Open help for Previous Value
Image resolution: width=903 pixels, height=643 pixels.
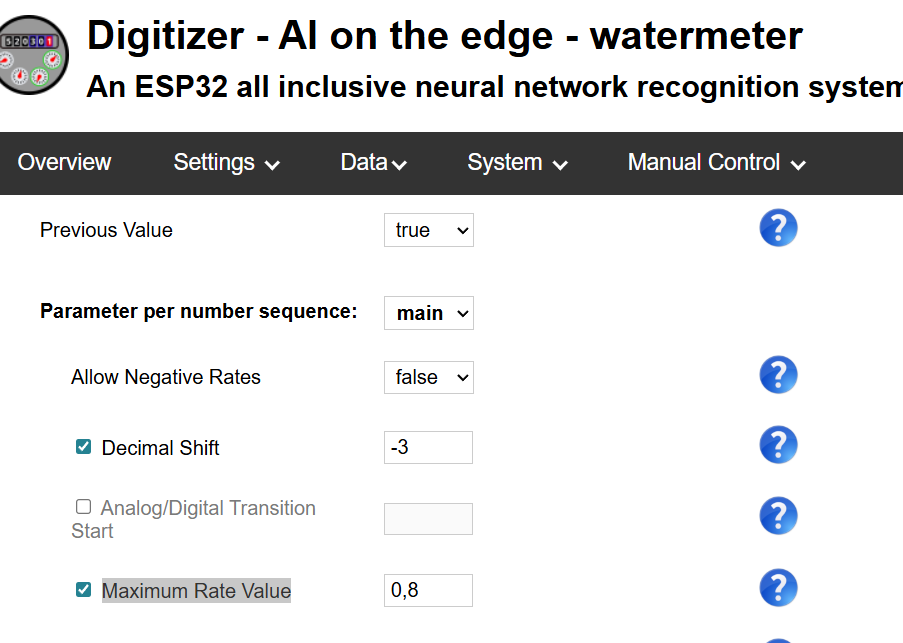point(778,228)
